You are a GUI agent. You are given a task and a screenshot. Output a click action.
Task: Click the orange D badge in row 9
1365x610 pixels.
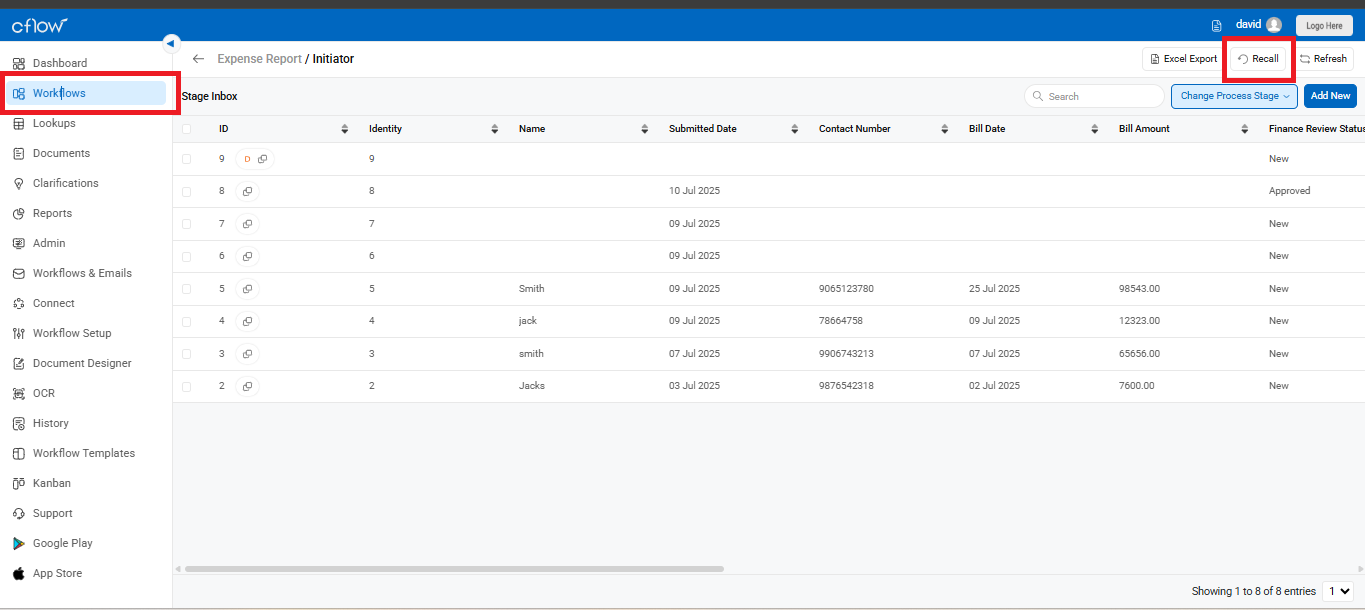[x=247, y=159]
